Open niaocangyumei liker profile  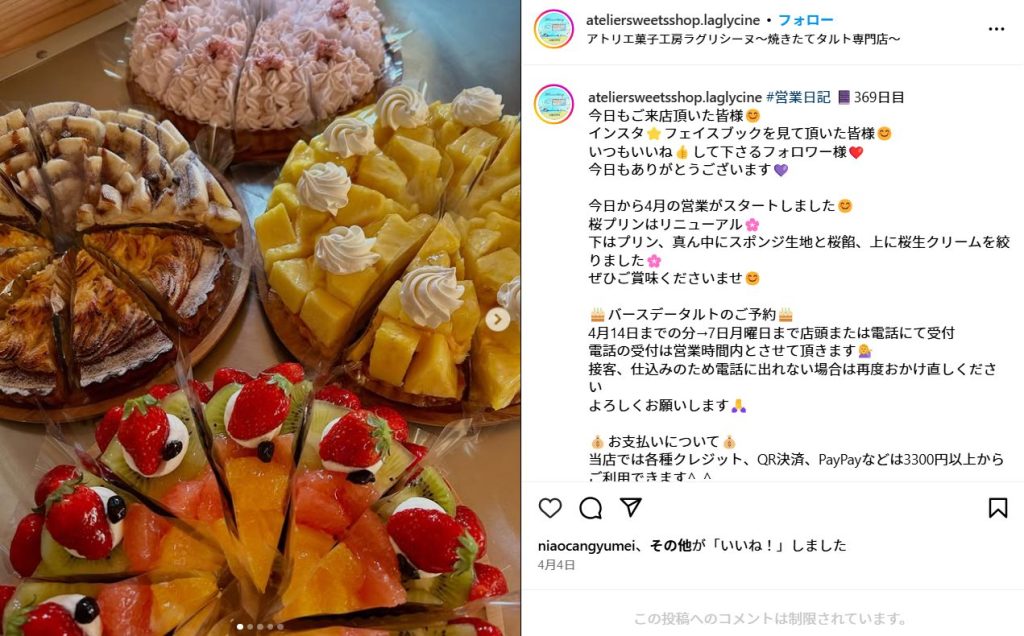tap(586, 545)
